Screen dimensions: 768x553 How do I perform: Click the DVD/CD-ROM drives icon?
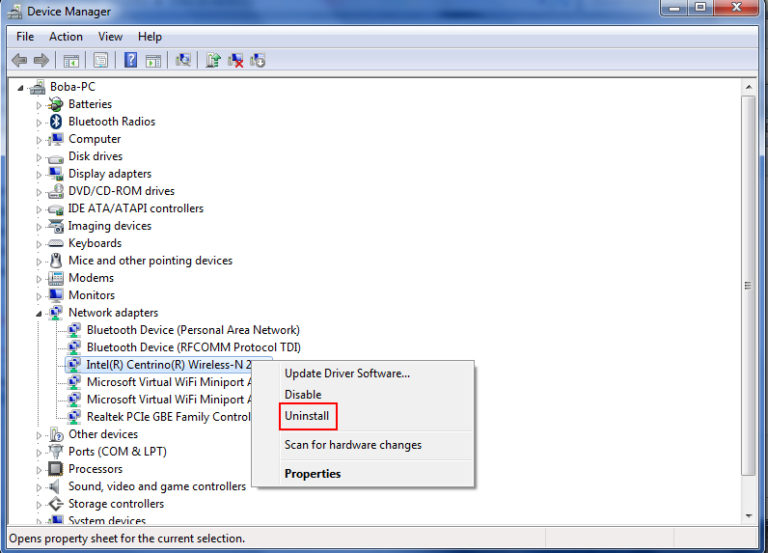[x=55, y=191]
